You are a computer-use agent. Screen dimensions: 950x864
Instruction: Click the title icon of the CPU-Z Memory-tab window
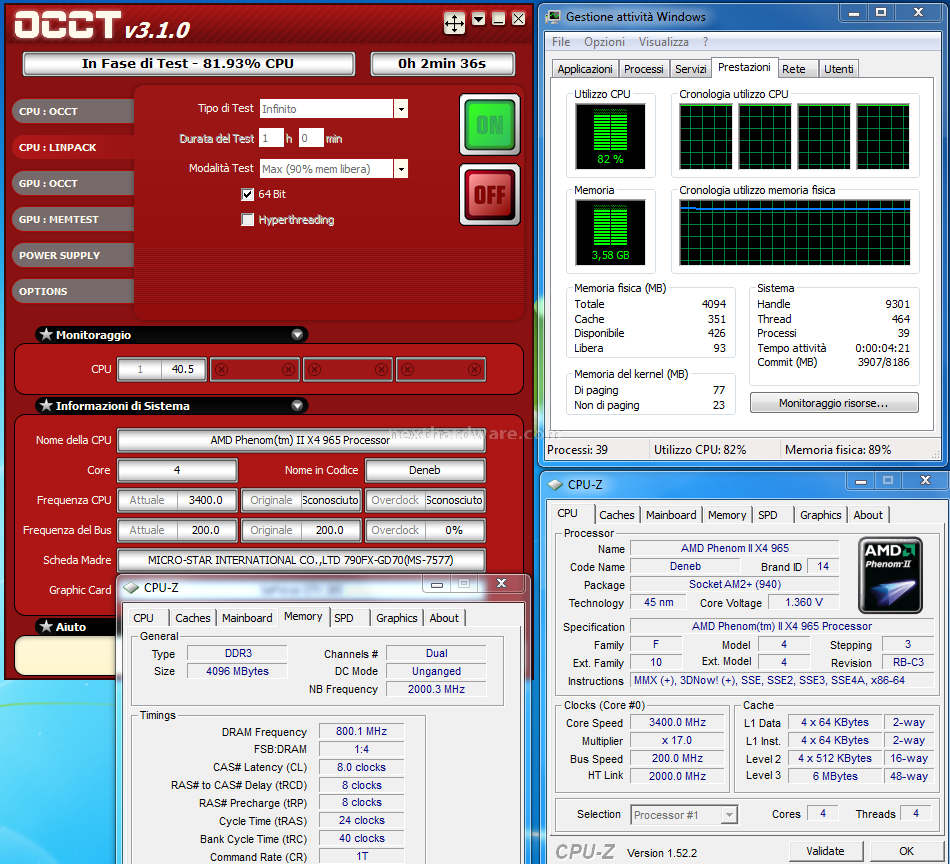[131, 588]
